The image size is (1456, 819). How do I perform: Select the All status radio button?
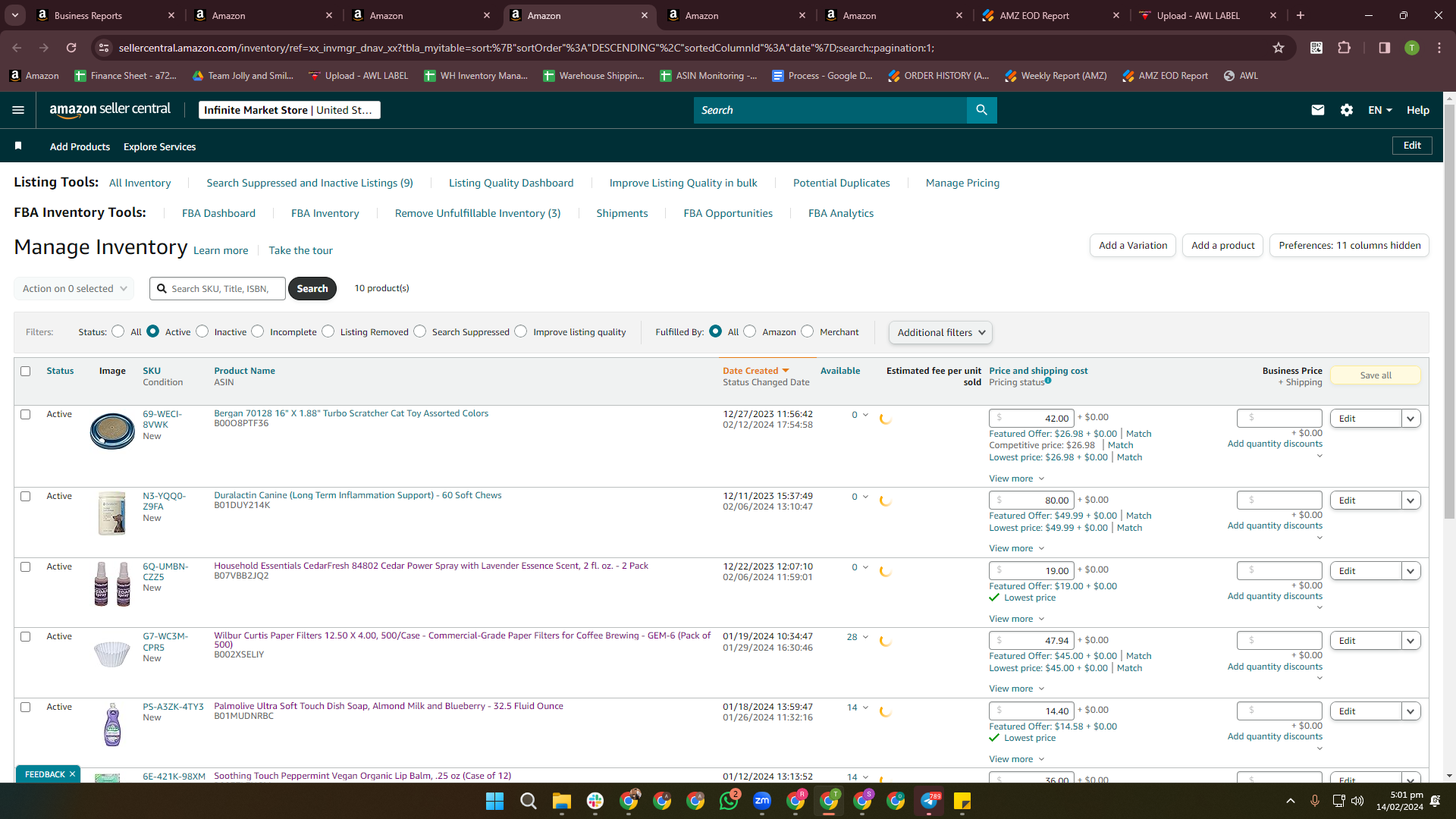tap(118, 331)
